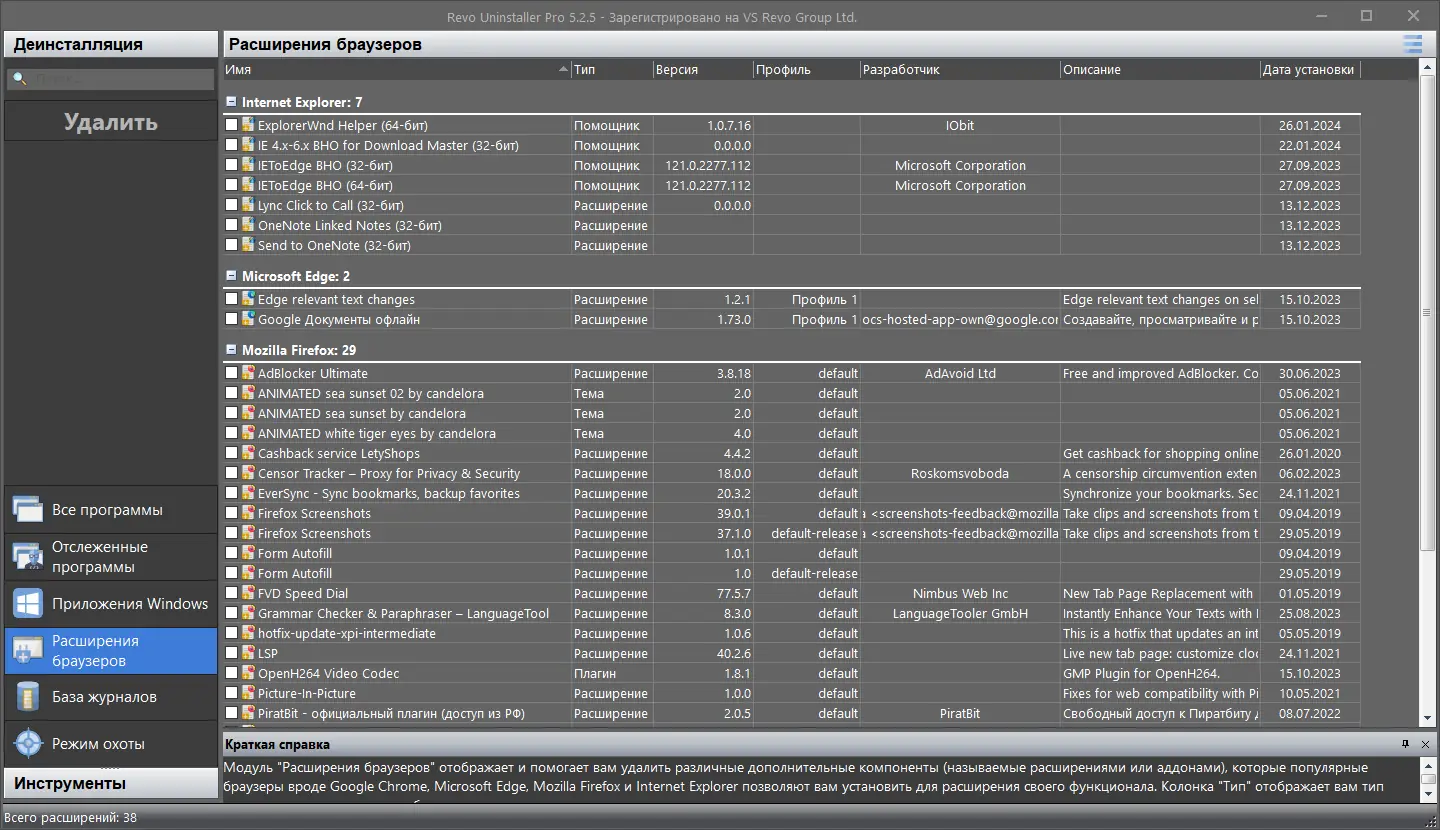Click the Roskomsvoboda developer cell
1440x830 pixels.
point(960,473)
